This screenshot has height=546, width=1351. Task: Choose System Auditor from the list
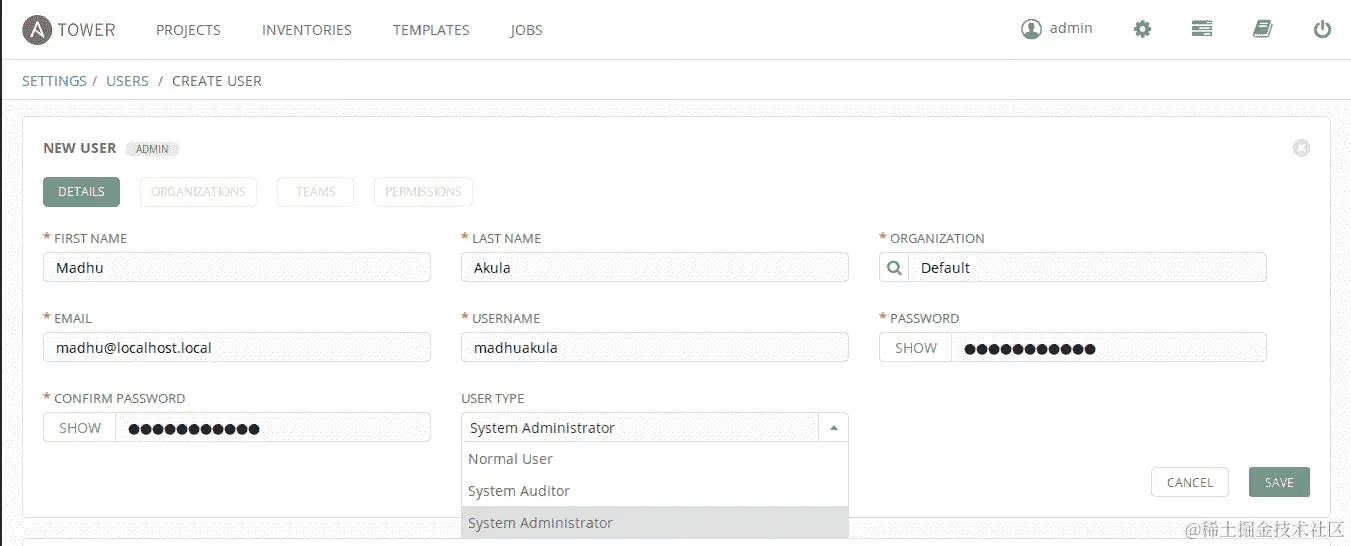point(655,491)
